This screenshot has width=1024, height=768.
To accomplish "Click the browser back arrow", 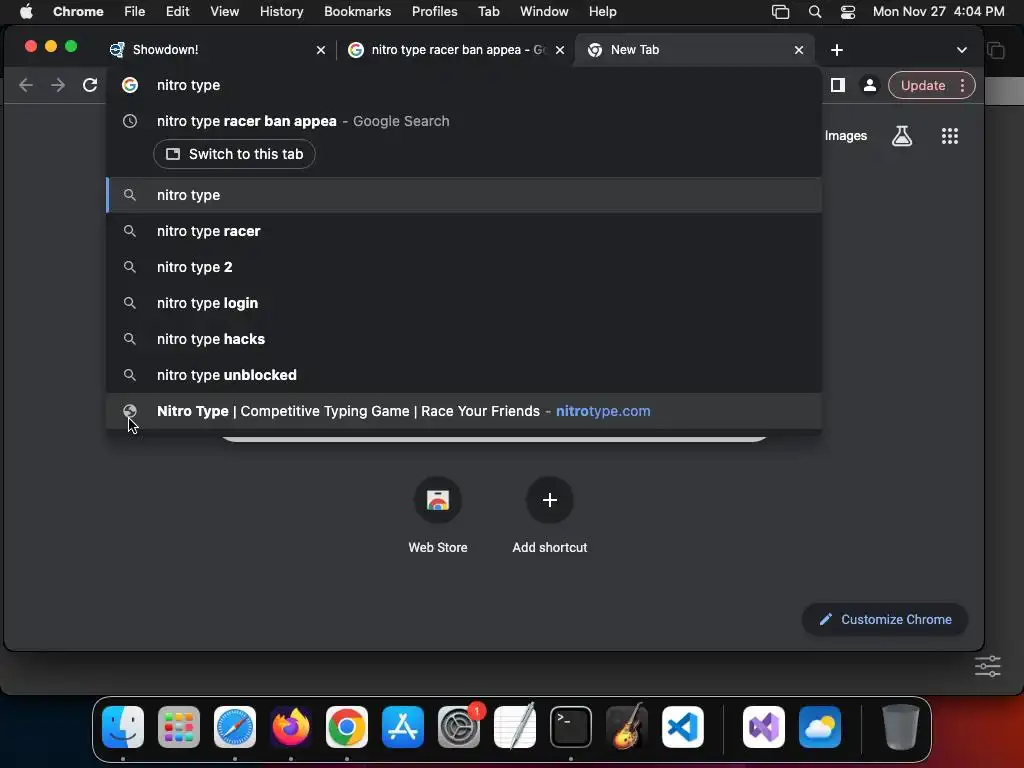I will click(26, 85).
